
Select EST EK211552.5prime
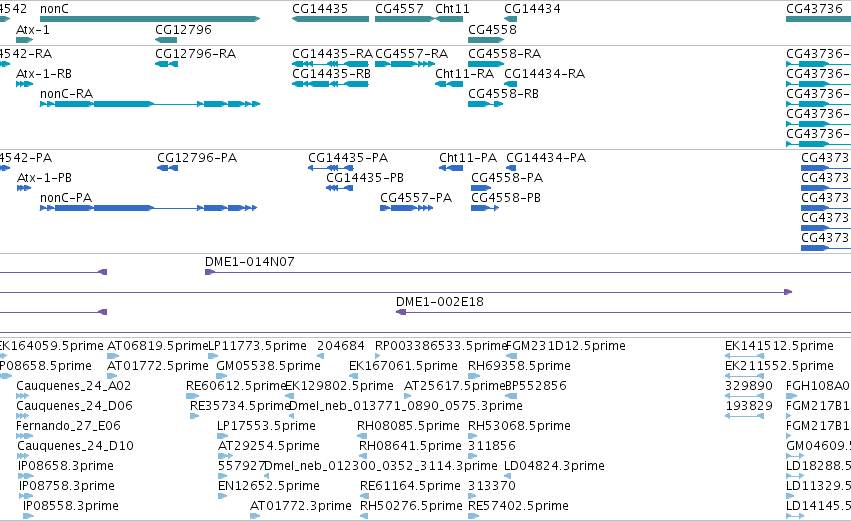tap(779, 366)
